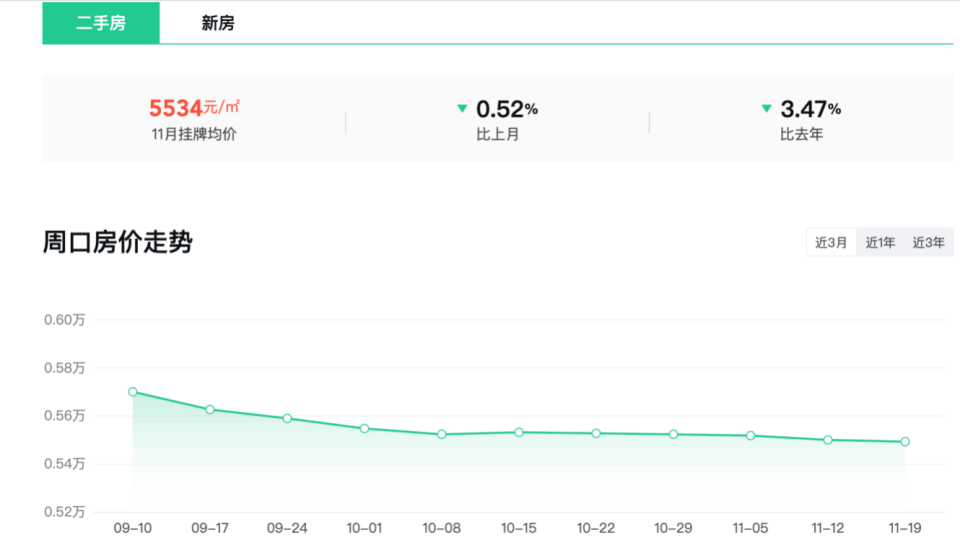Click the 5534元/㎡ average listing price
960x556 pixels.
click(194, 108)
